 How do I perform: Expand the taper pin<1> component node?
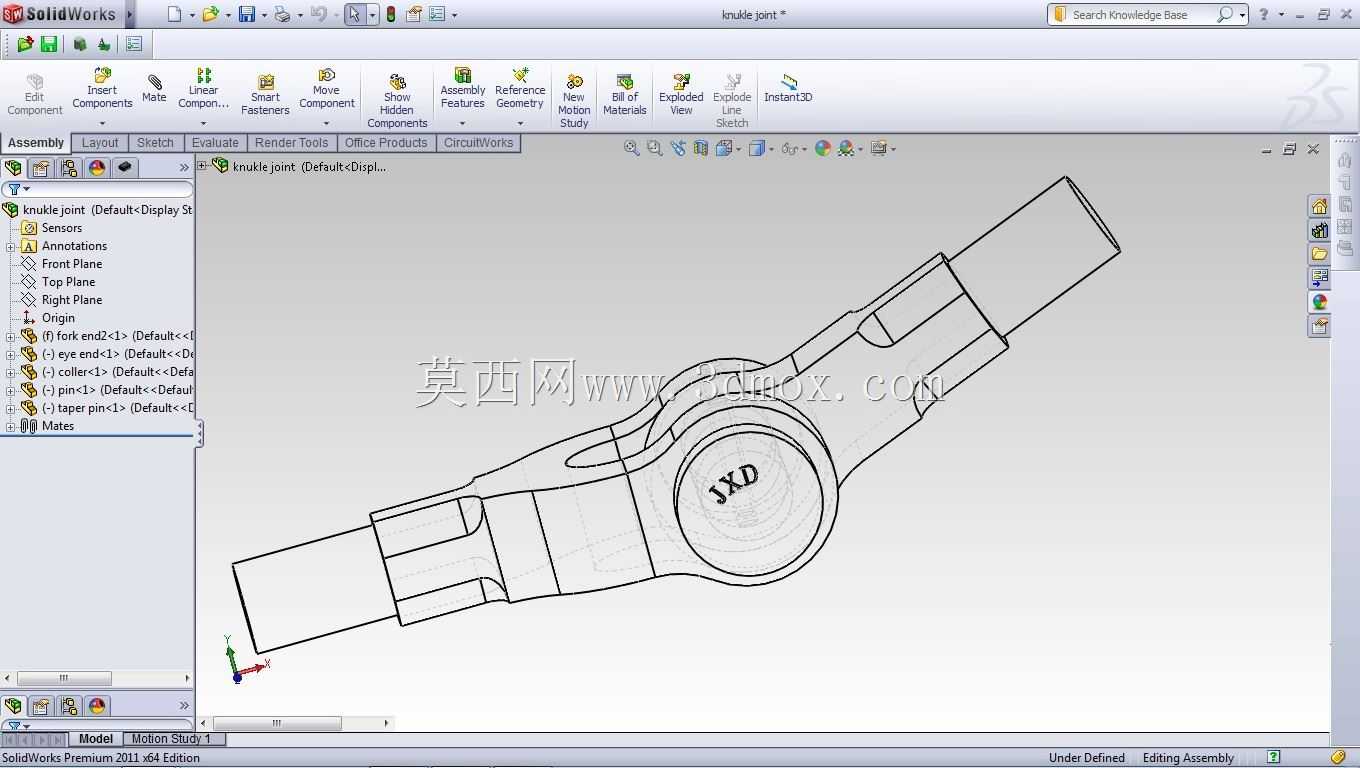click(11, 408)
